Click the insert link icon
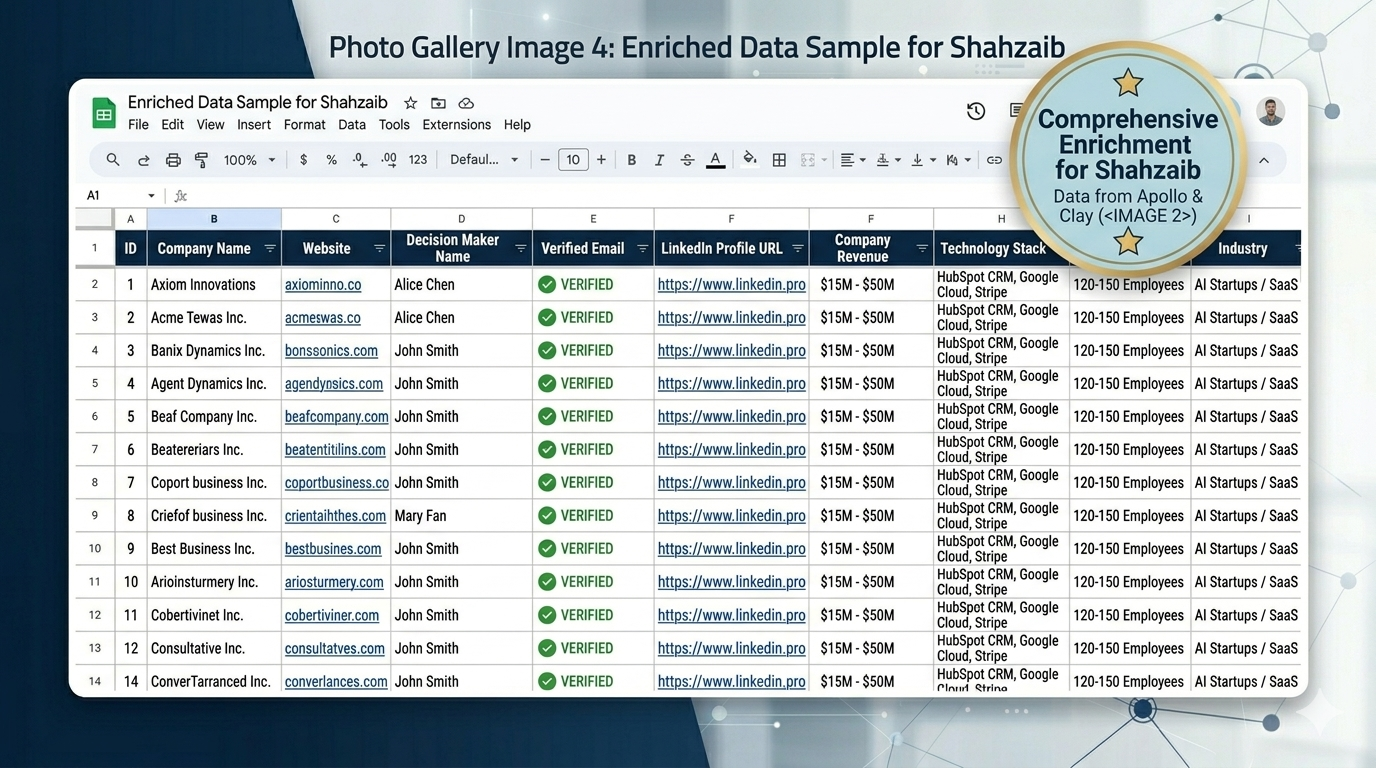 click(x=994, y=160)
